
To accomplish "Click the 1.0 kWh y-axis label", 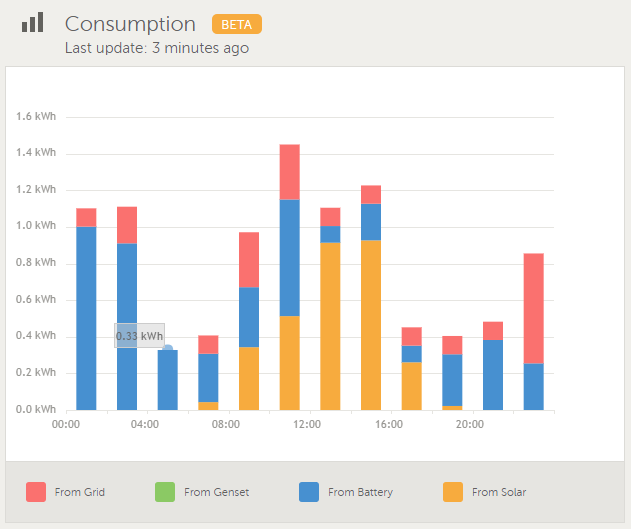I will [x=36, y=225].
